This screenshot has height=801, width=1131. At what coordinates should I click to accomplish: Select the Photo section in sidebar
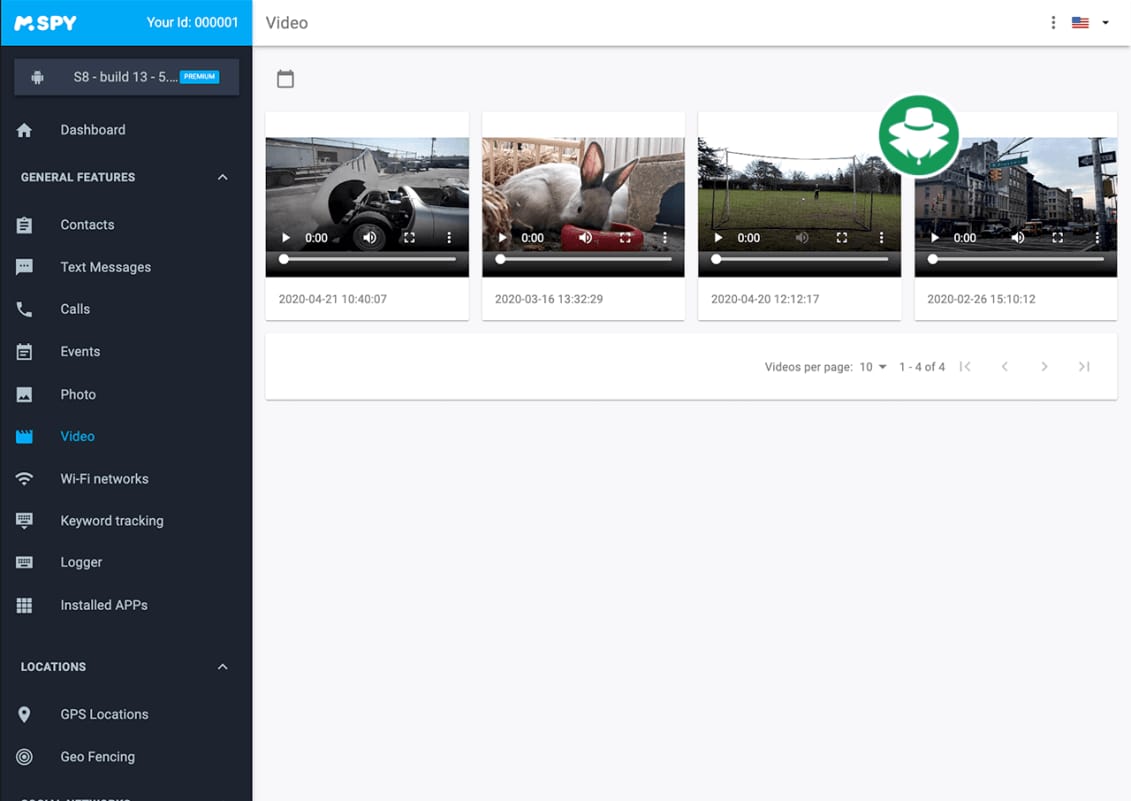tap(77, 394)
